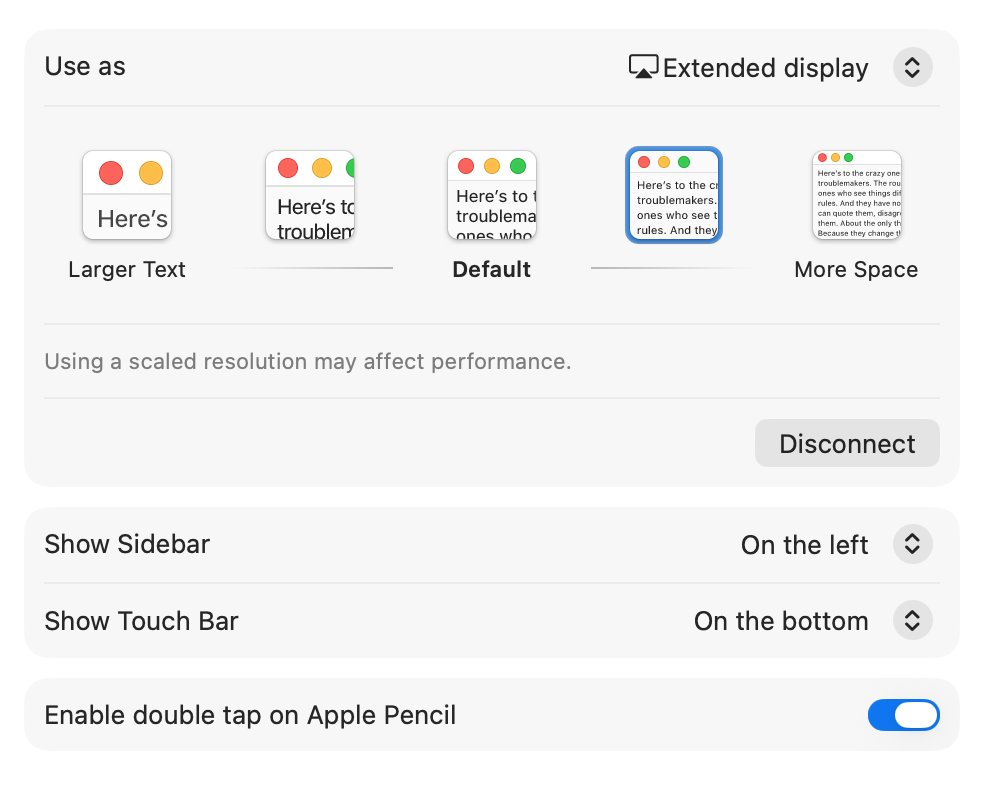Disable double tap on Apple Pencil
This screenshot has width=982, height=790.
click(x=903, y=715)
